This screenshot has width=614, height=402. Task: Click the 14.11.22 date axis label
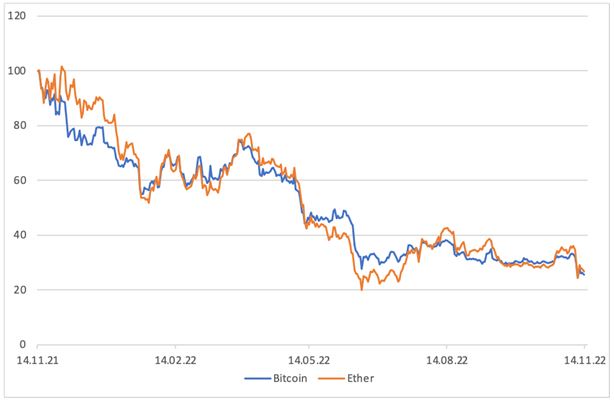point(585,358)
